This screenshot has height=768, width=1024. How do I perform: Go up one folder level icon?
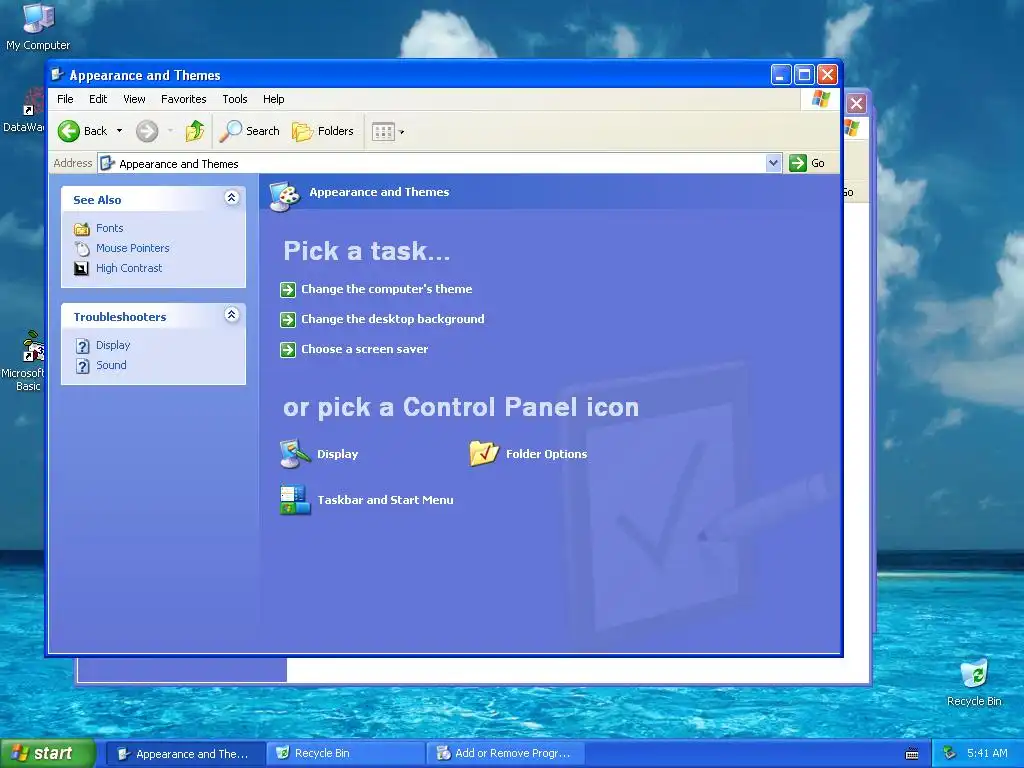195,131
